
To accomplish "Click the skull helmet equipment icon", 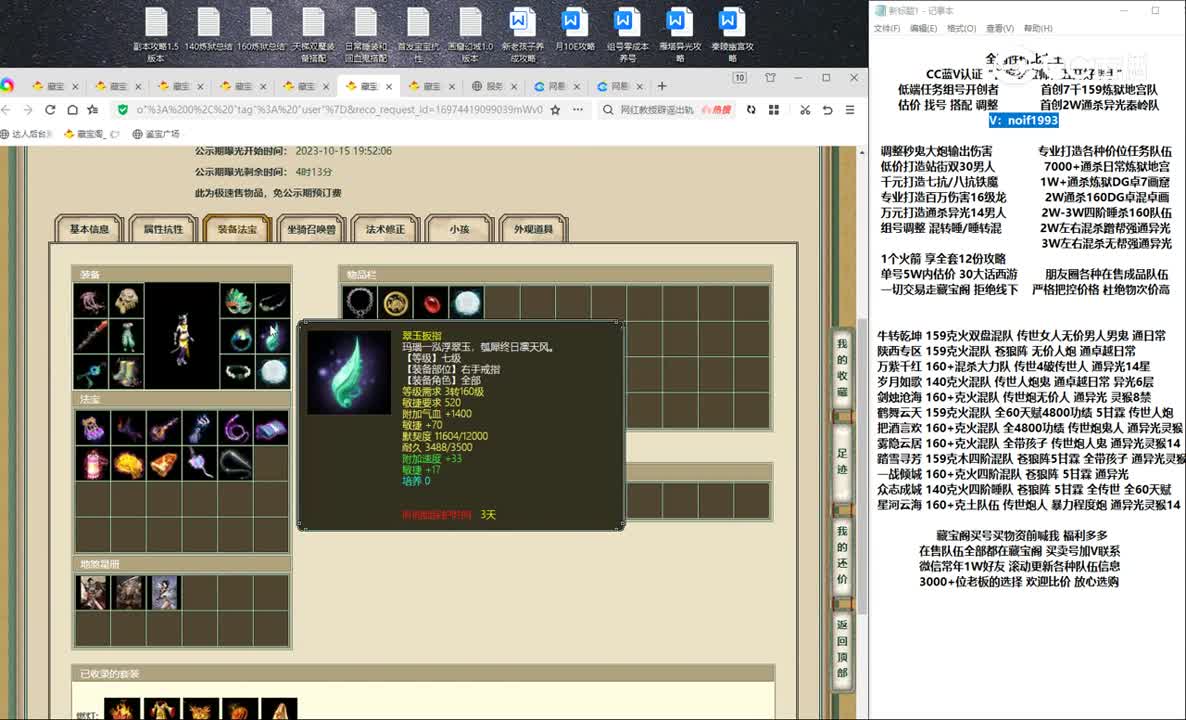I will 126,301.
